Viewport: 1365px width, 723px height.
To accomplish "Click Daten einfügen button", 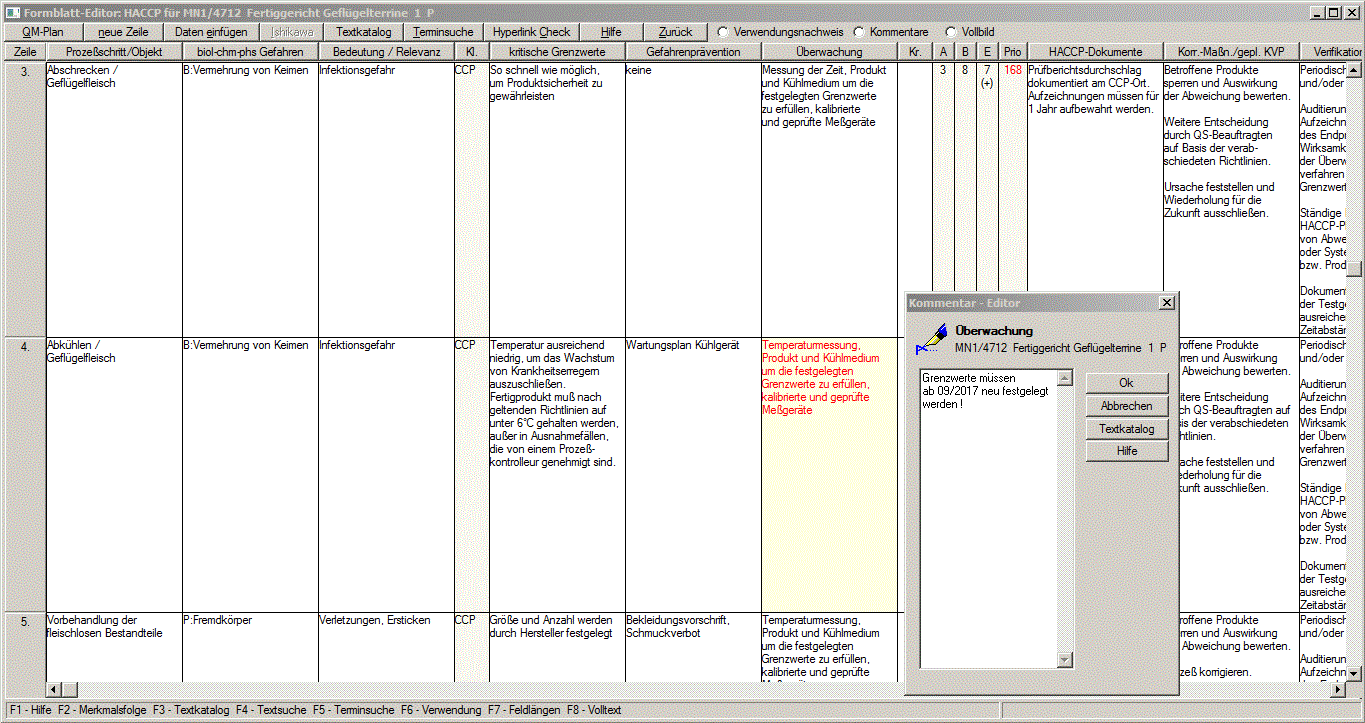I will tap(211, 32).
